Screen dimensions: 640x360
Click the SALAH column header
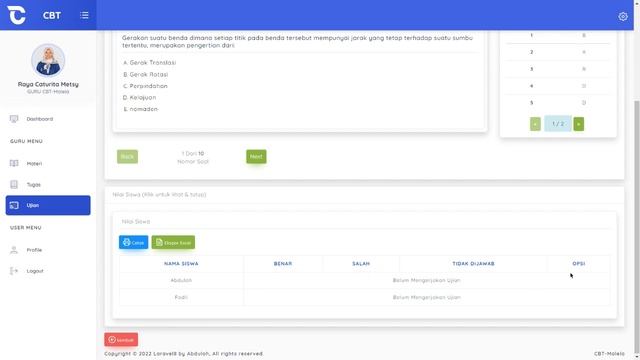[361, 264]
